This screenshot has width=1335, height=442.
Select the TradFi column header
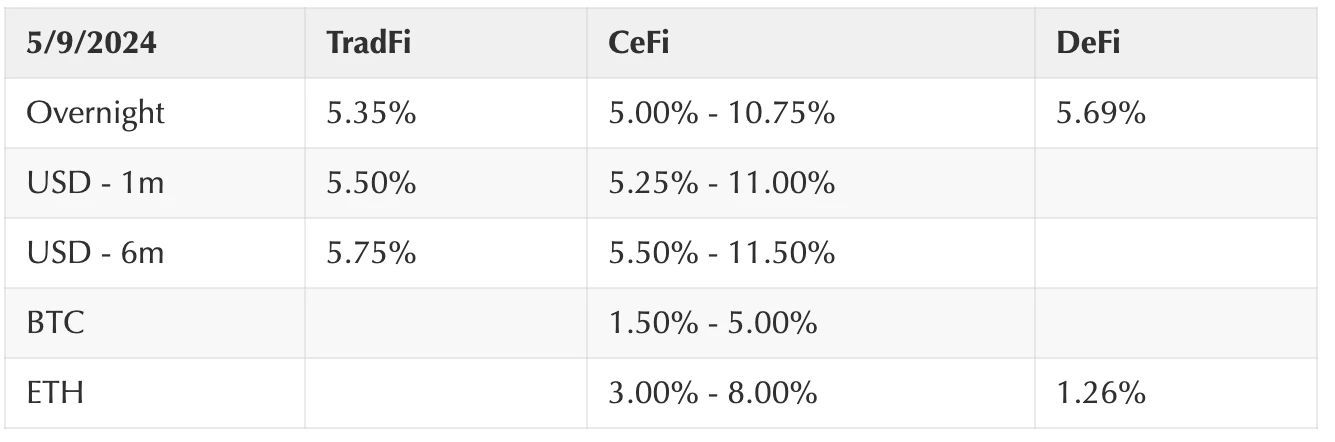(x=368, y=44)
